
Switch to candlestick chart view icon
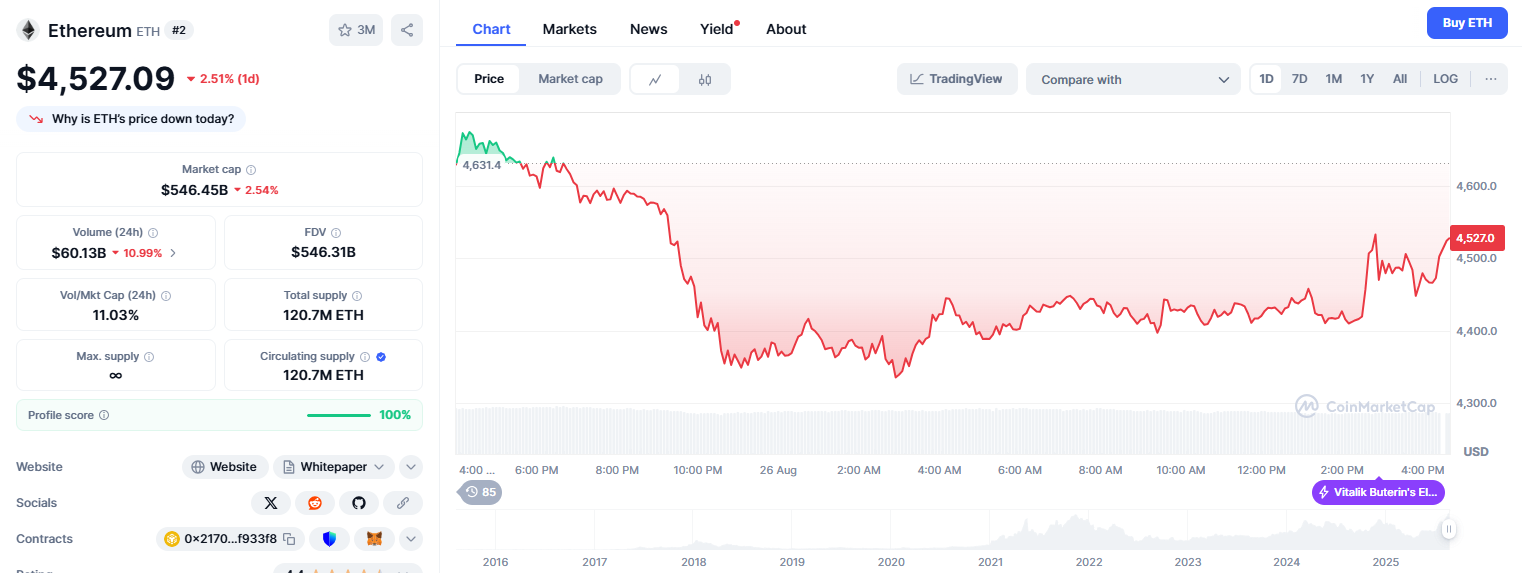click(x=705, y=79)
